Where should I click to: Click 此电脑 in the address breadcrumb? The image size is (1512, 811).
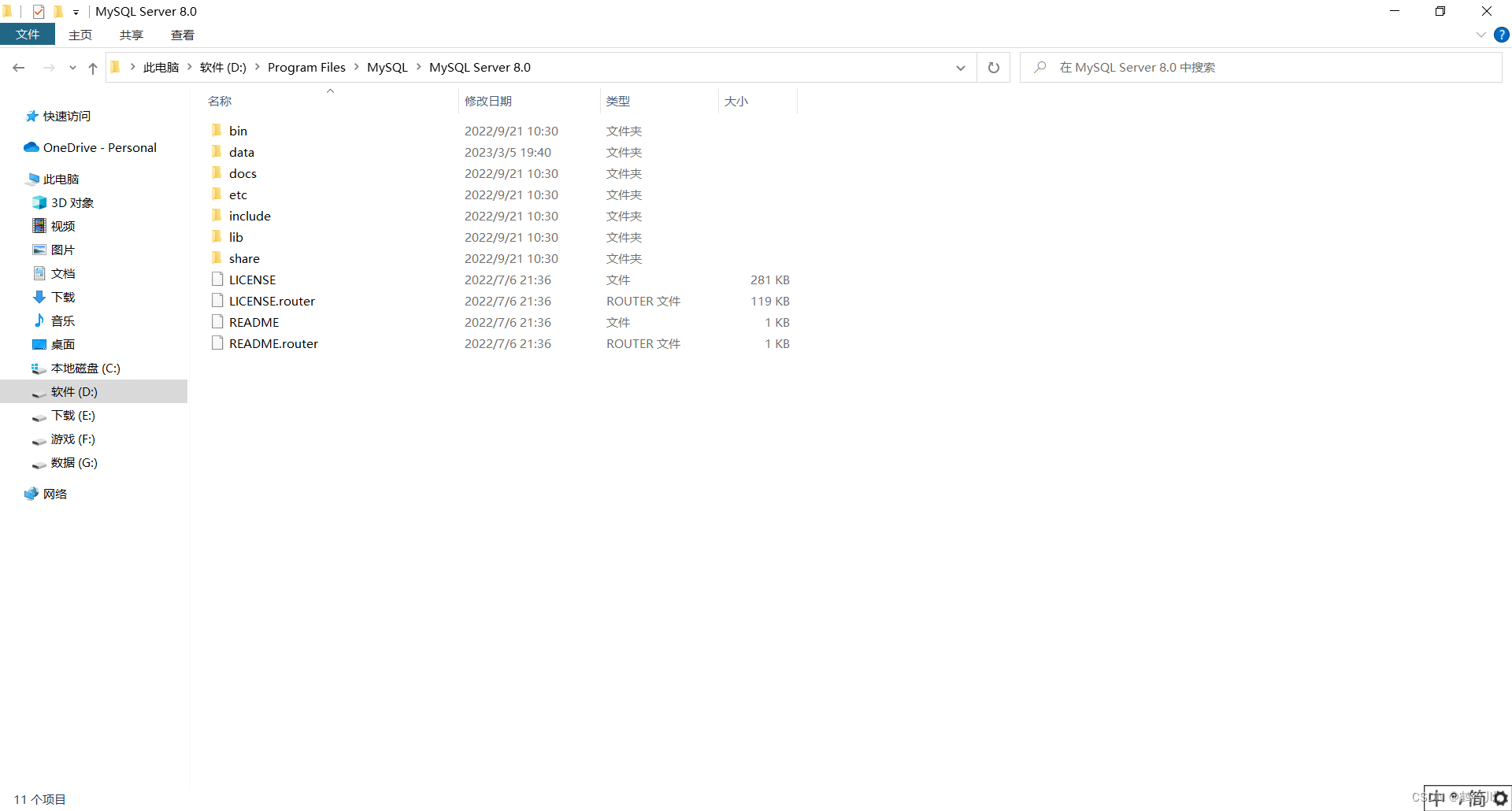tap(161, 68)
